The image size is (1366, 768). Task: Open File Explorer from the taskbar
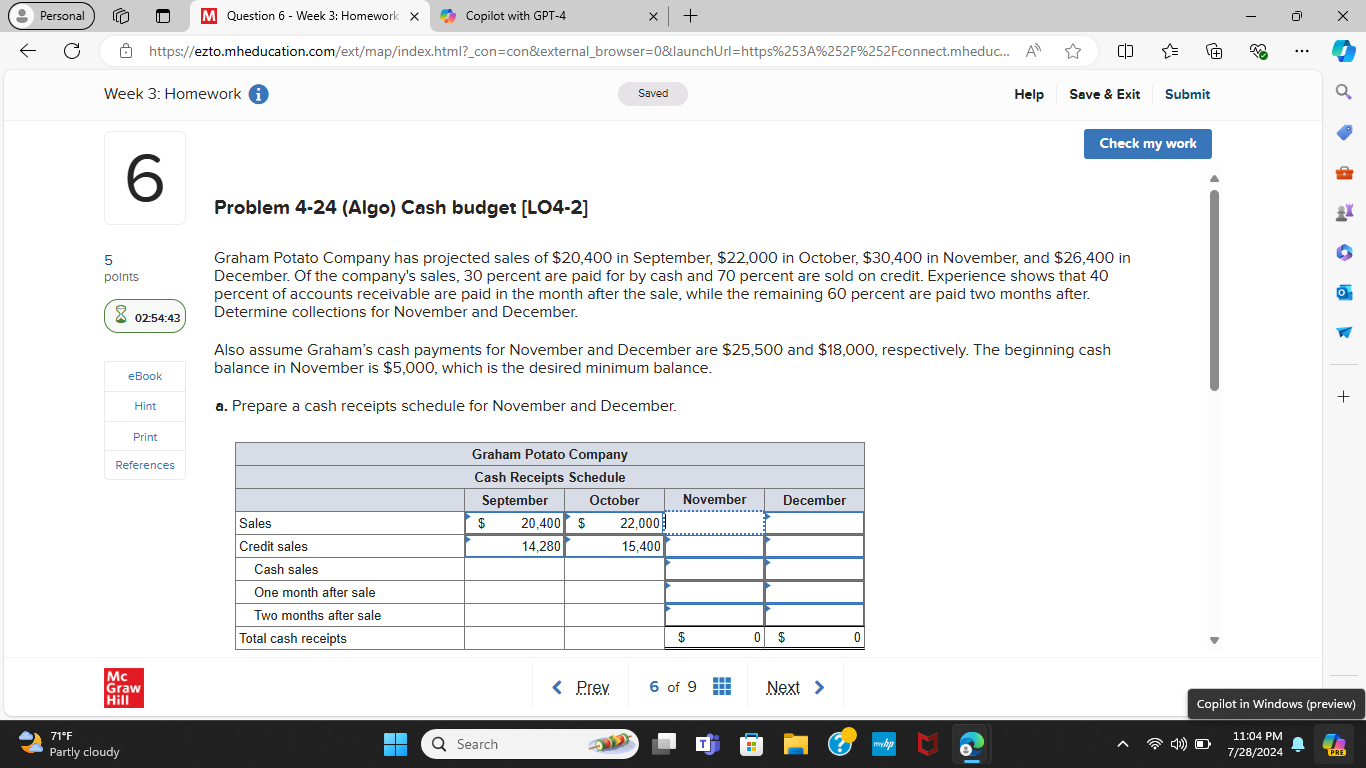795,744
